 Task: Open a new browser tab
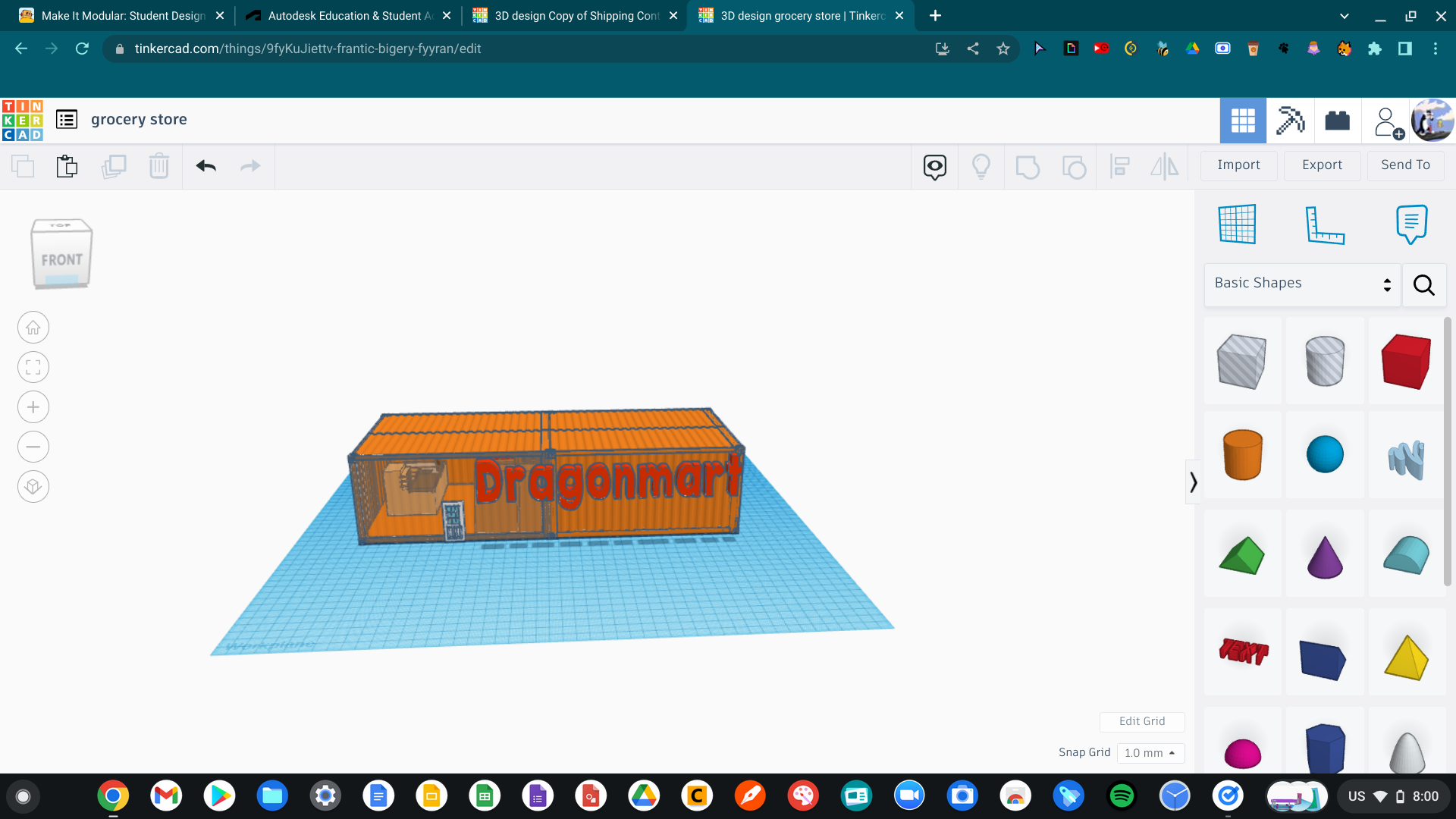pyautogui.click(x=935, y=16)
